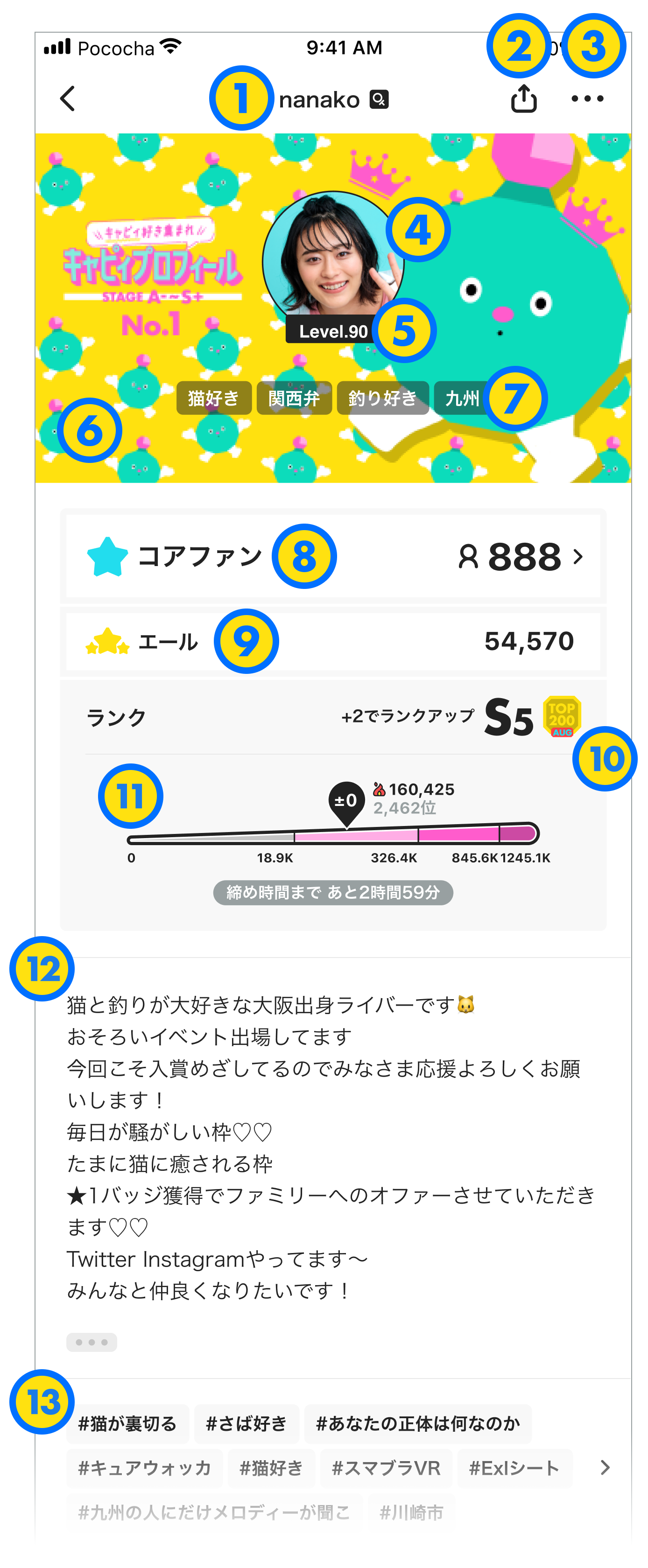Open the share icon
Viewport: 648px width, 1568px height.
[524, 98]
